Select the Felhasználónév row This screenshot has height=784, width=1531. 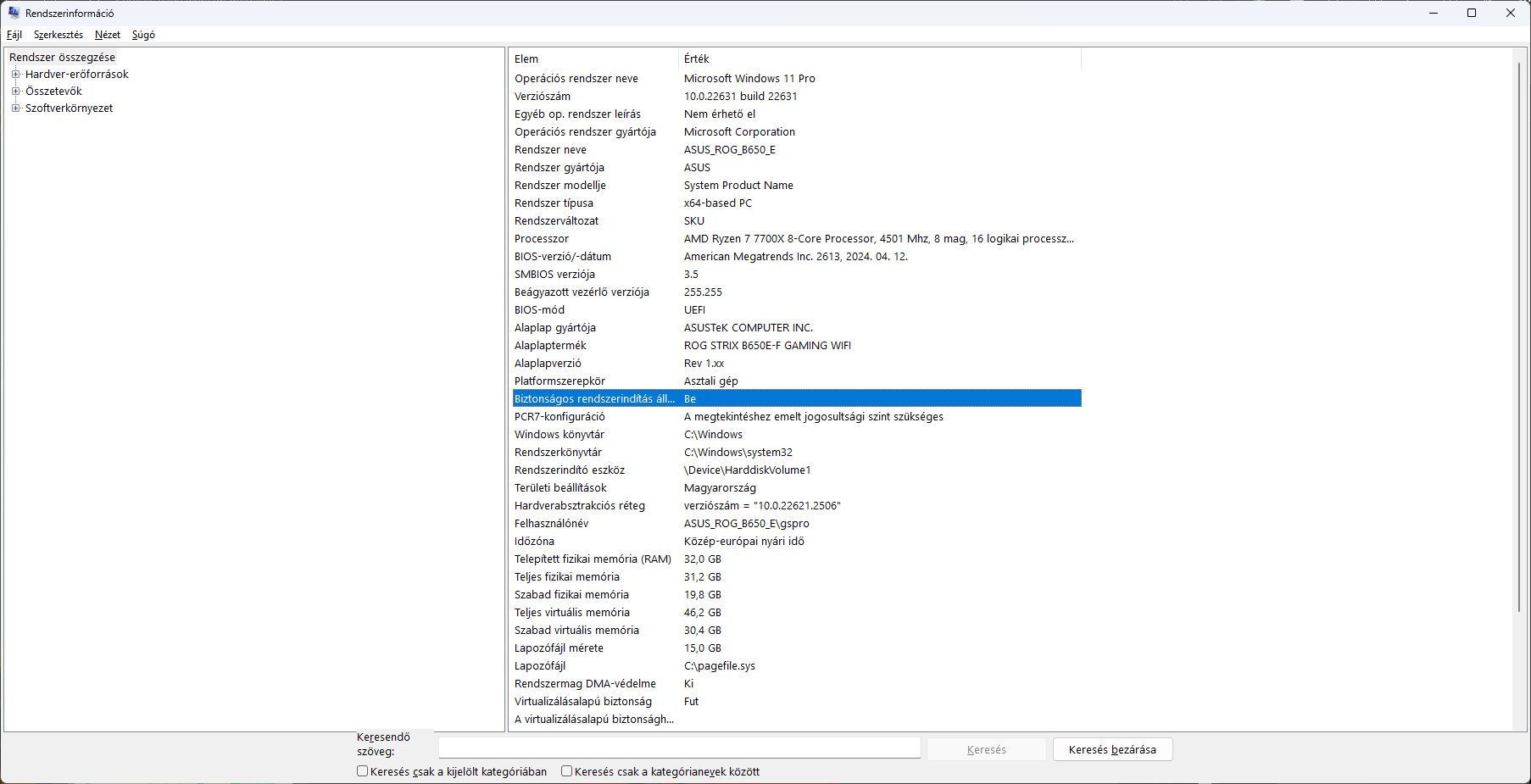[797, 523]
